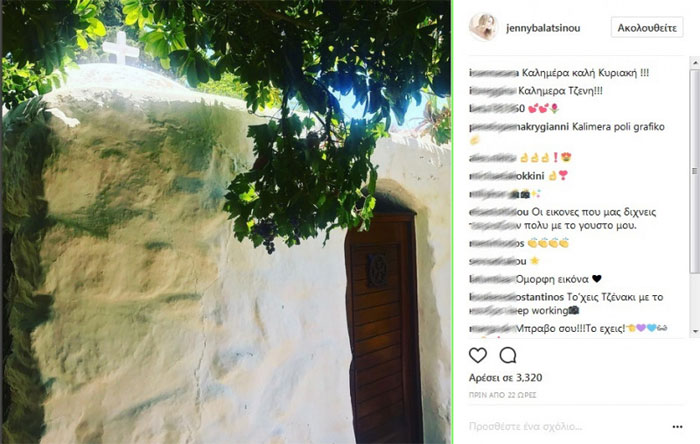Click the ΠΡΙΝ ΑΠΟ 22 ΩΡΕΣ timestamp

(502, 395)
